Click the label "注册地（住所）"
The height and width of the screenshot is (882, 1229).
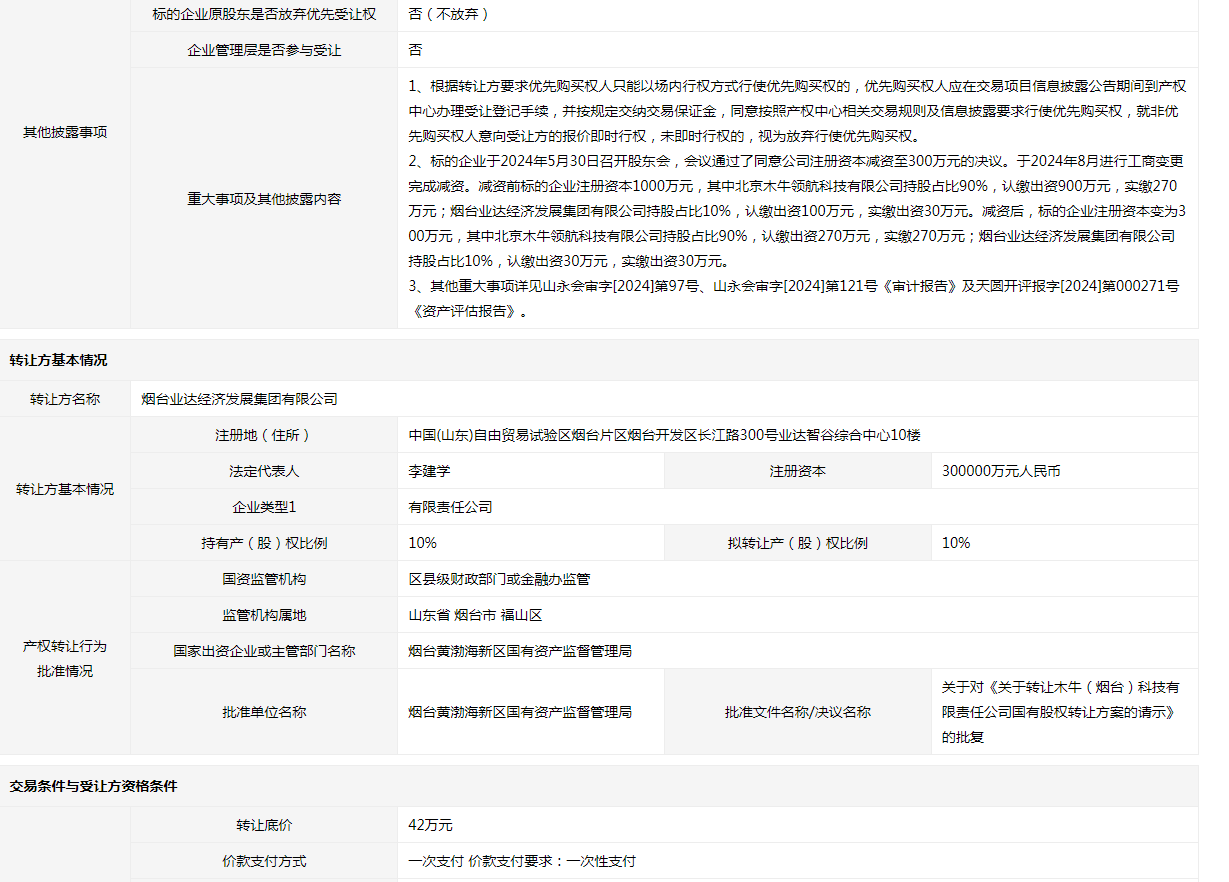(x=264, y=435)
